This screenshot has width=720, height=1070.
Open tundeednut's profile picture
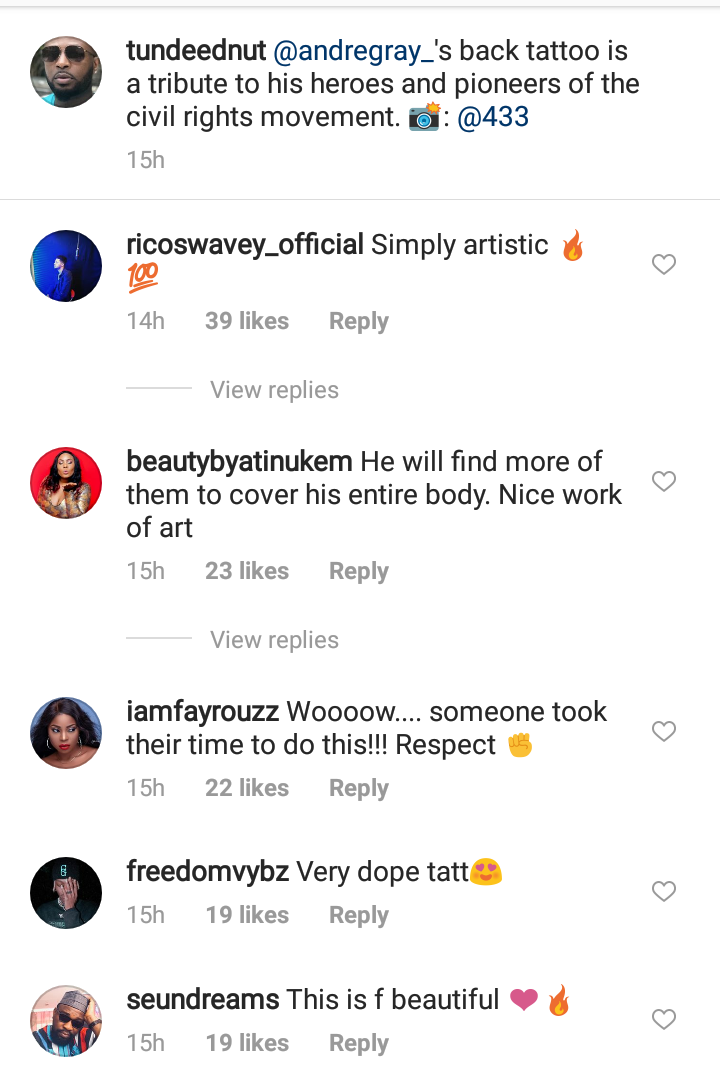tap(66, 73)
